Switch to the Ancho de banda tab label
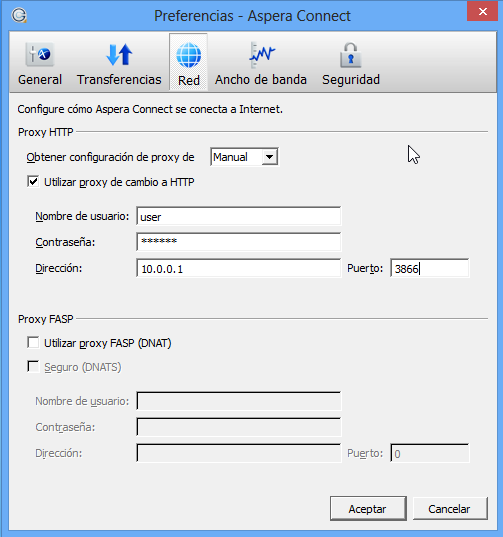The height and width of the screenshot is (537, 503). [x=261, y=79]
